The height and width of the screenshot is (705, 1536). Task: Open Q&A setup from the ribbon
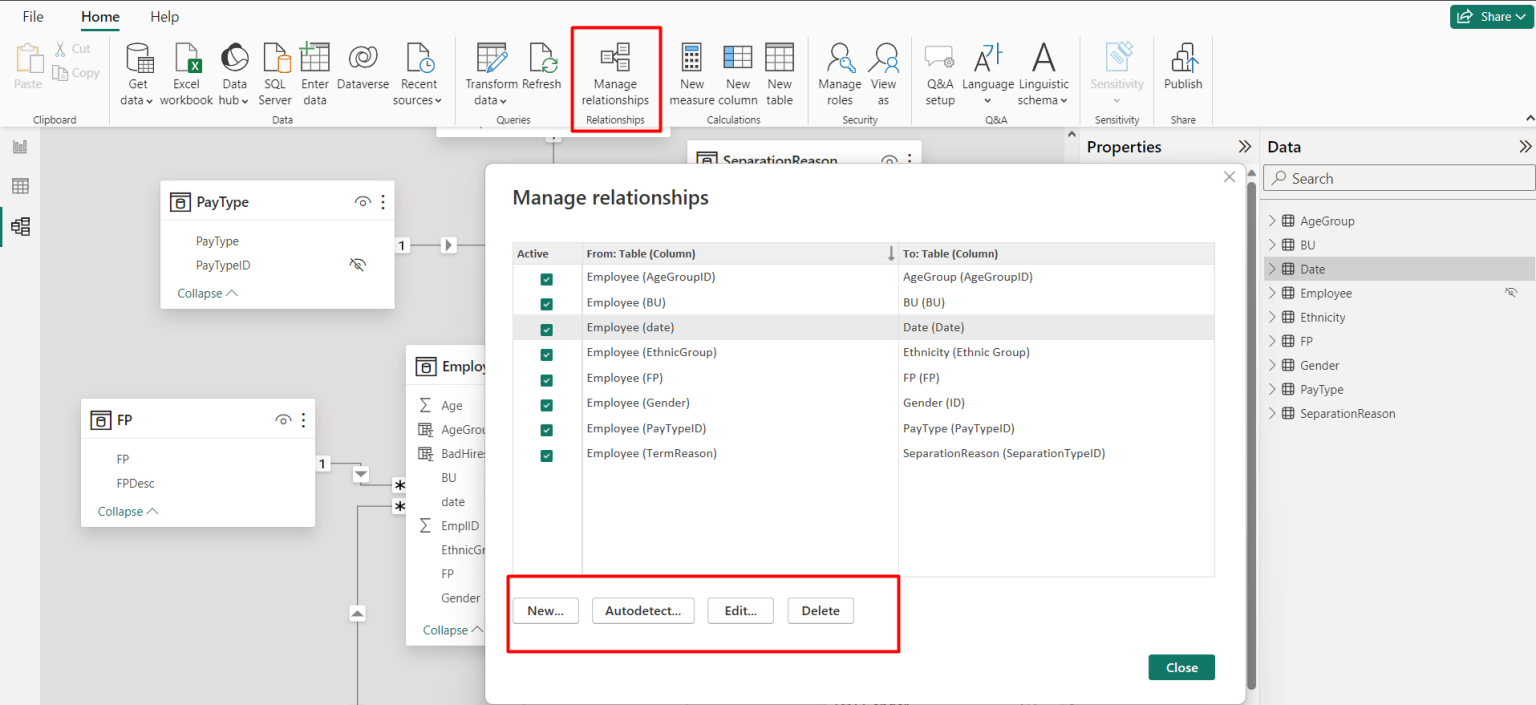click(x=938, y=68)
